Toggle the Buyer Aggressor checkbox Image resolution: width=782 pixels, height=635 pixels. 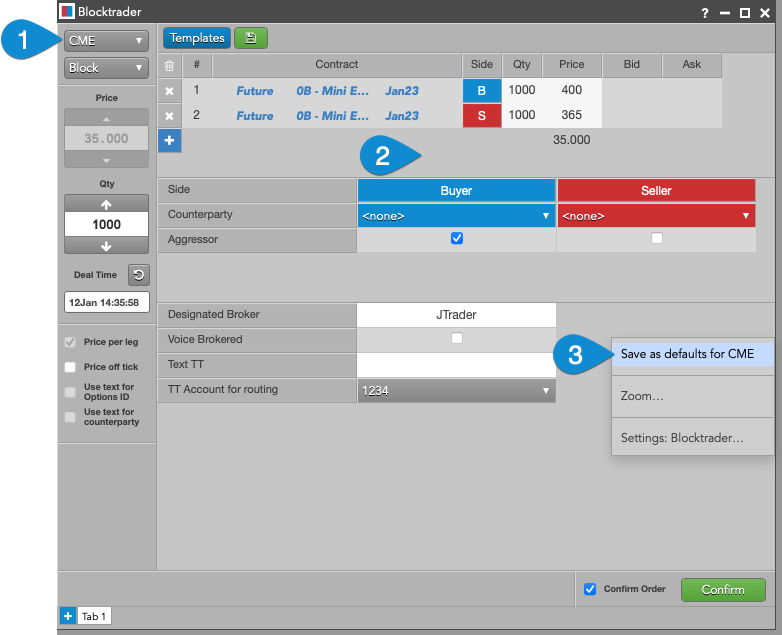(x=457, y=239)
